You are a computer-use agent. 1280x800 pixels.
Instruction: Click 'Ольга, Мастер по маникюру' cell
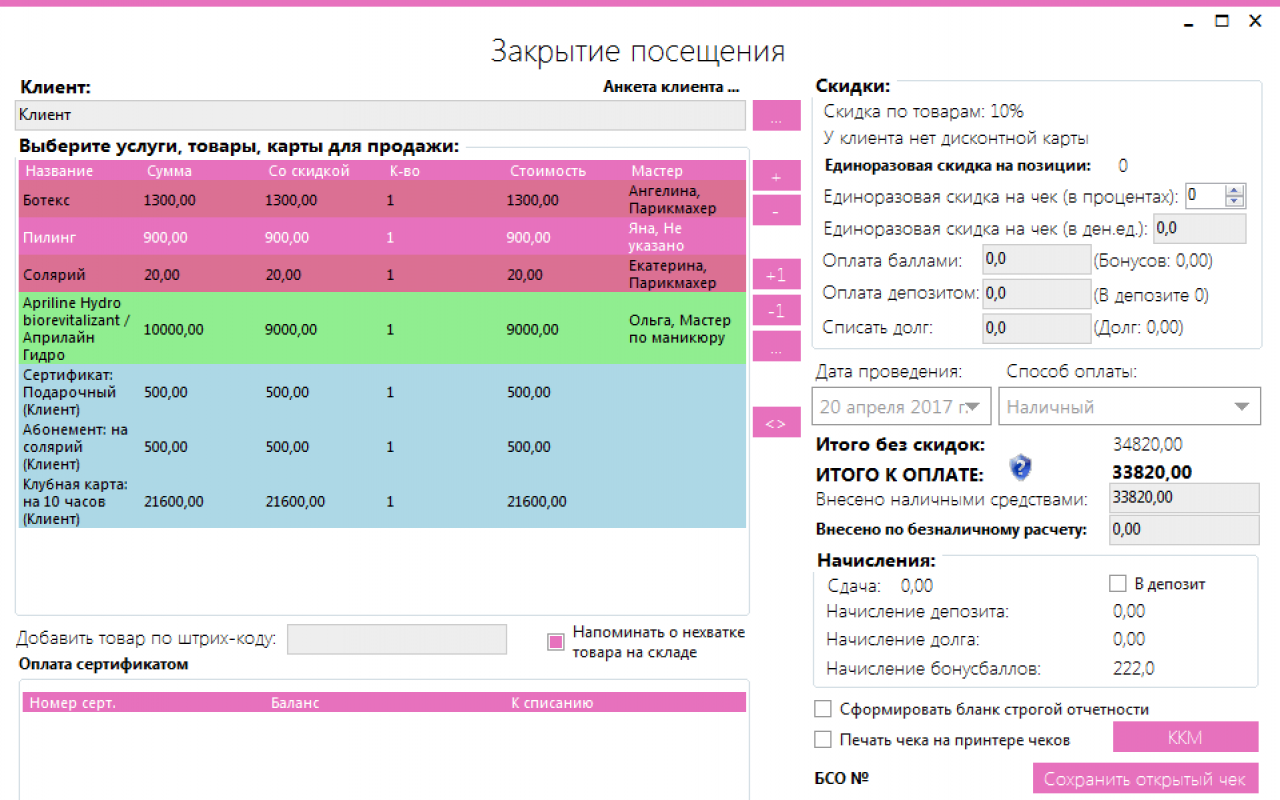click(680, 329)
